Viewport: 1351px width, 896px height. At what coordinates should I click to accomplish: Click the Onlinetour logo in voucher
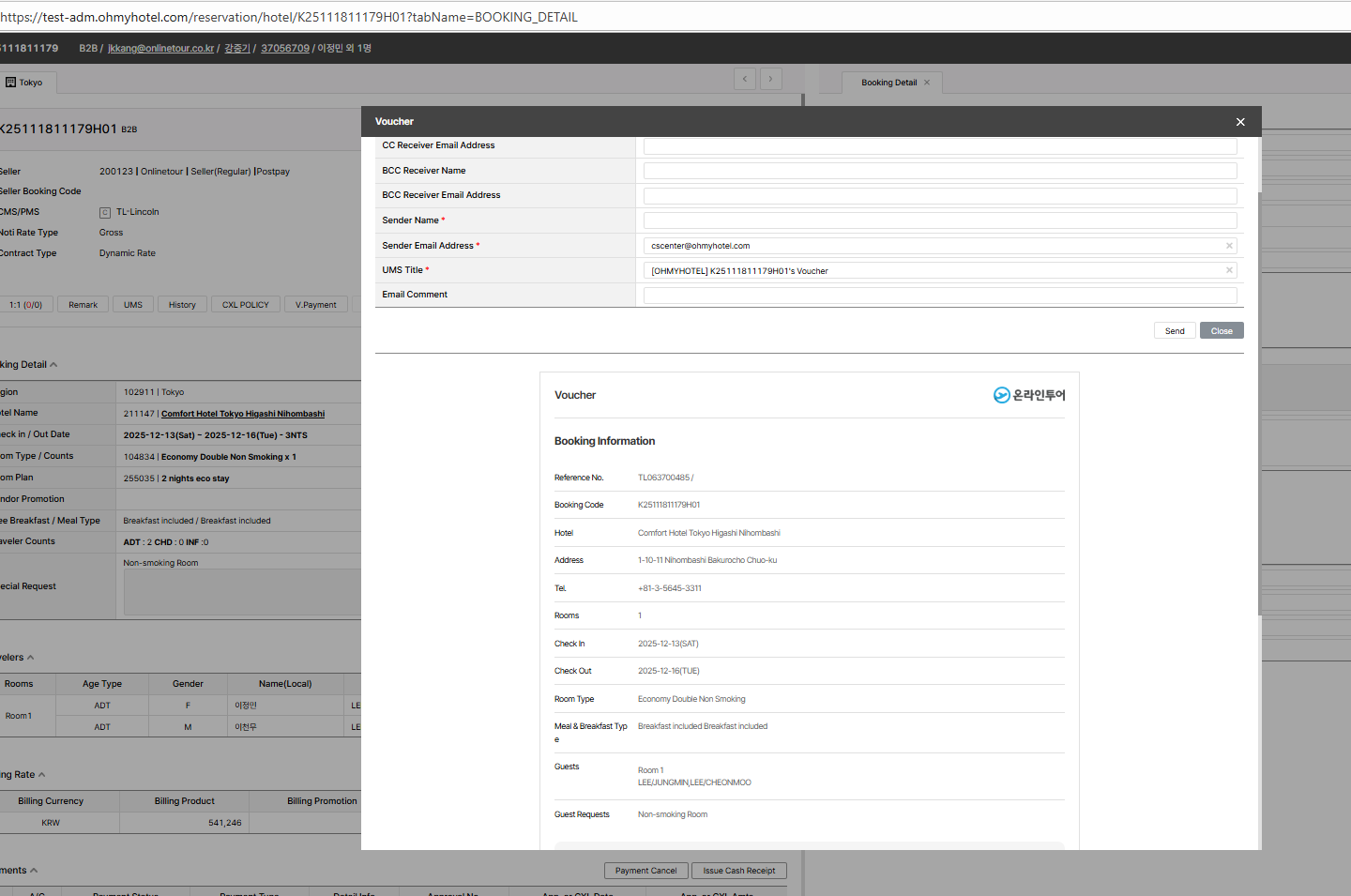[x=1029, y=395]
